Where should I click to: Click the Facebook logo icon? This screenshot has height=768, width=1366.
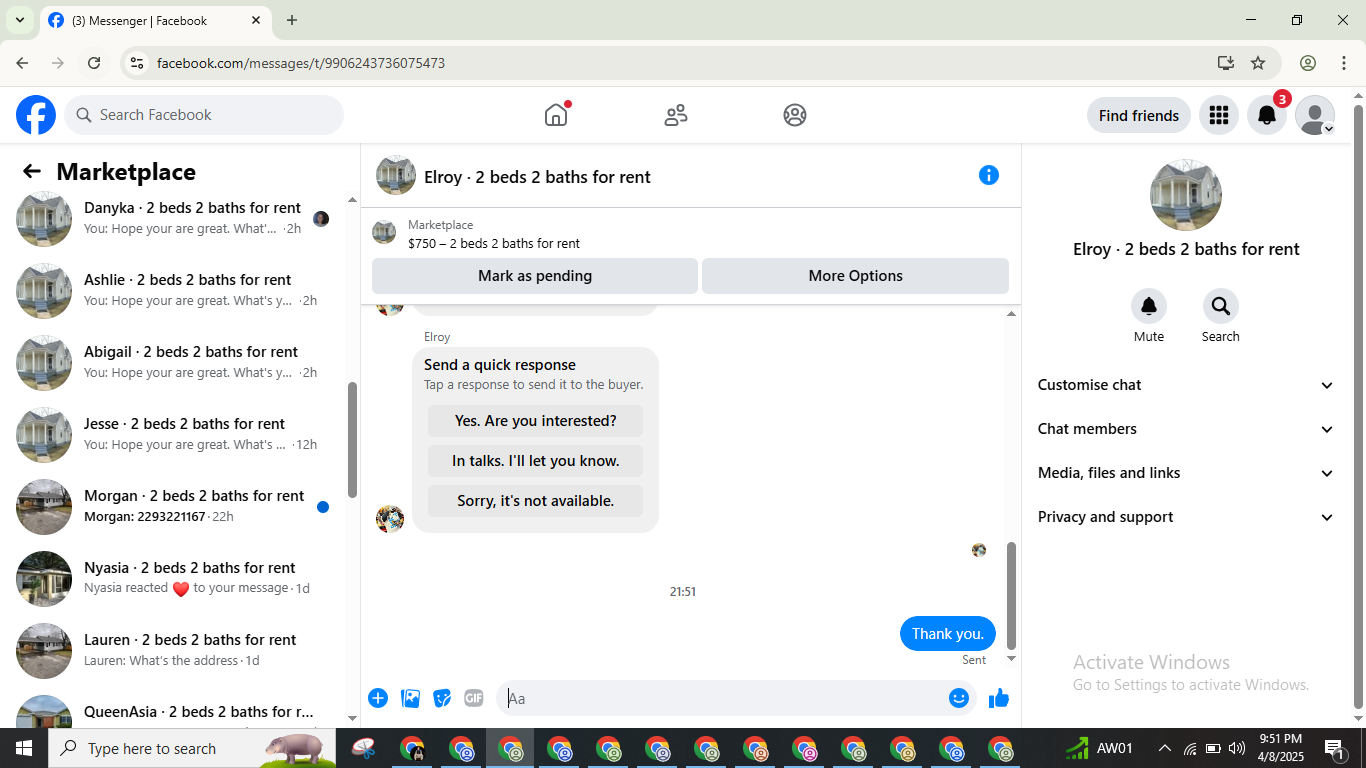[36, 115]
